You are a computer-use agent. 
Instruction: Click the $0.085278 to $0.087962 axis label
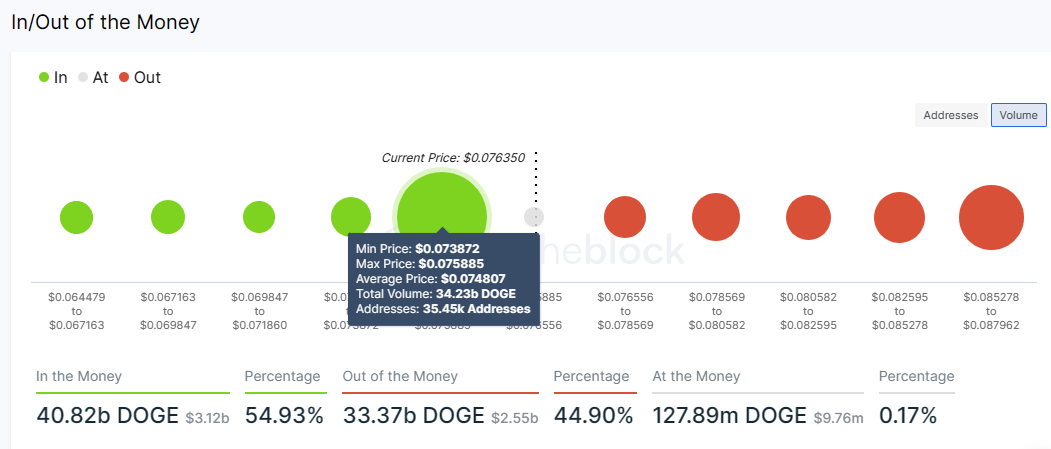(x=991, y=311)
